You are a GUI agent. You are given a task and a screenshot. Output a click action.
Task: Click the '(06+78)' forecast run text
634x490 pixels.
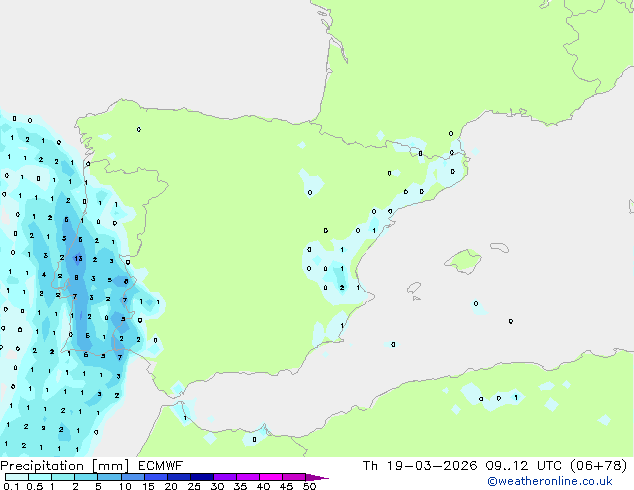pyautogui.click(x=598, y=466)
